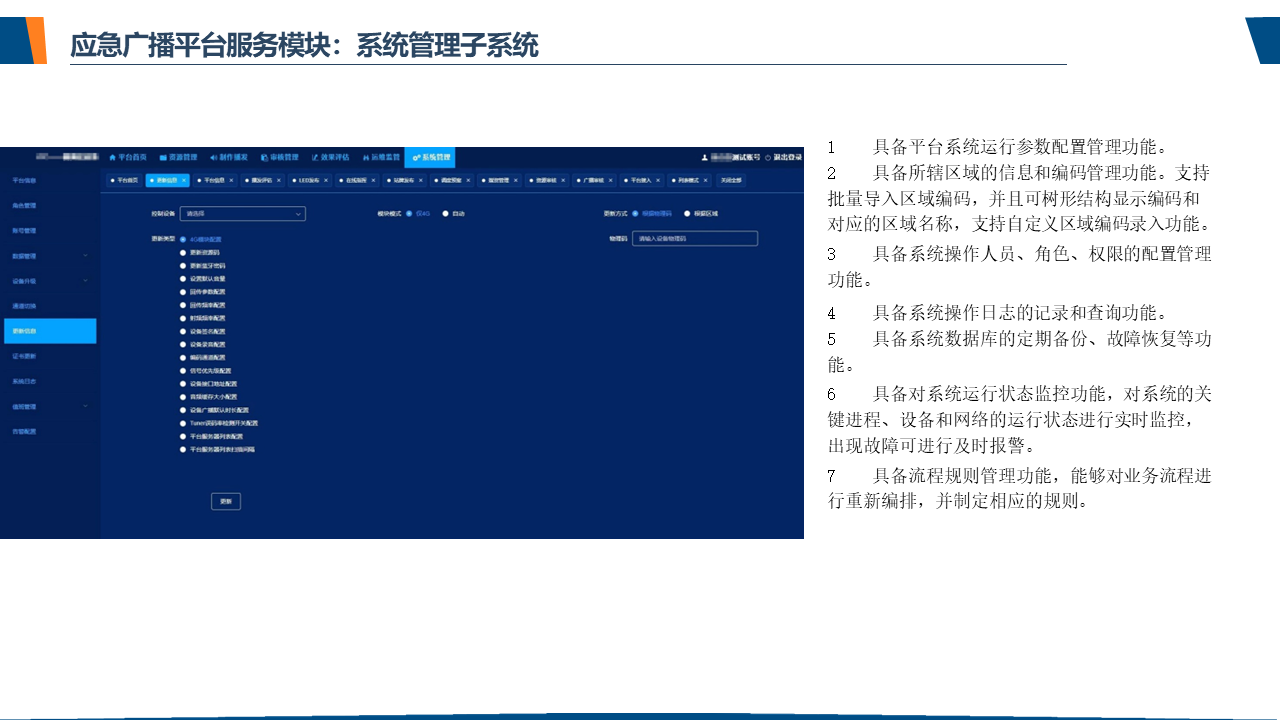Screen dimensions: 1280x720
Task: Click the gear icon on 系统管理
Action: pos(416,157)
